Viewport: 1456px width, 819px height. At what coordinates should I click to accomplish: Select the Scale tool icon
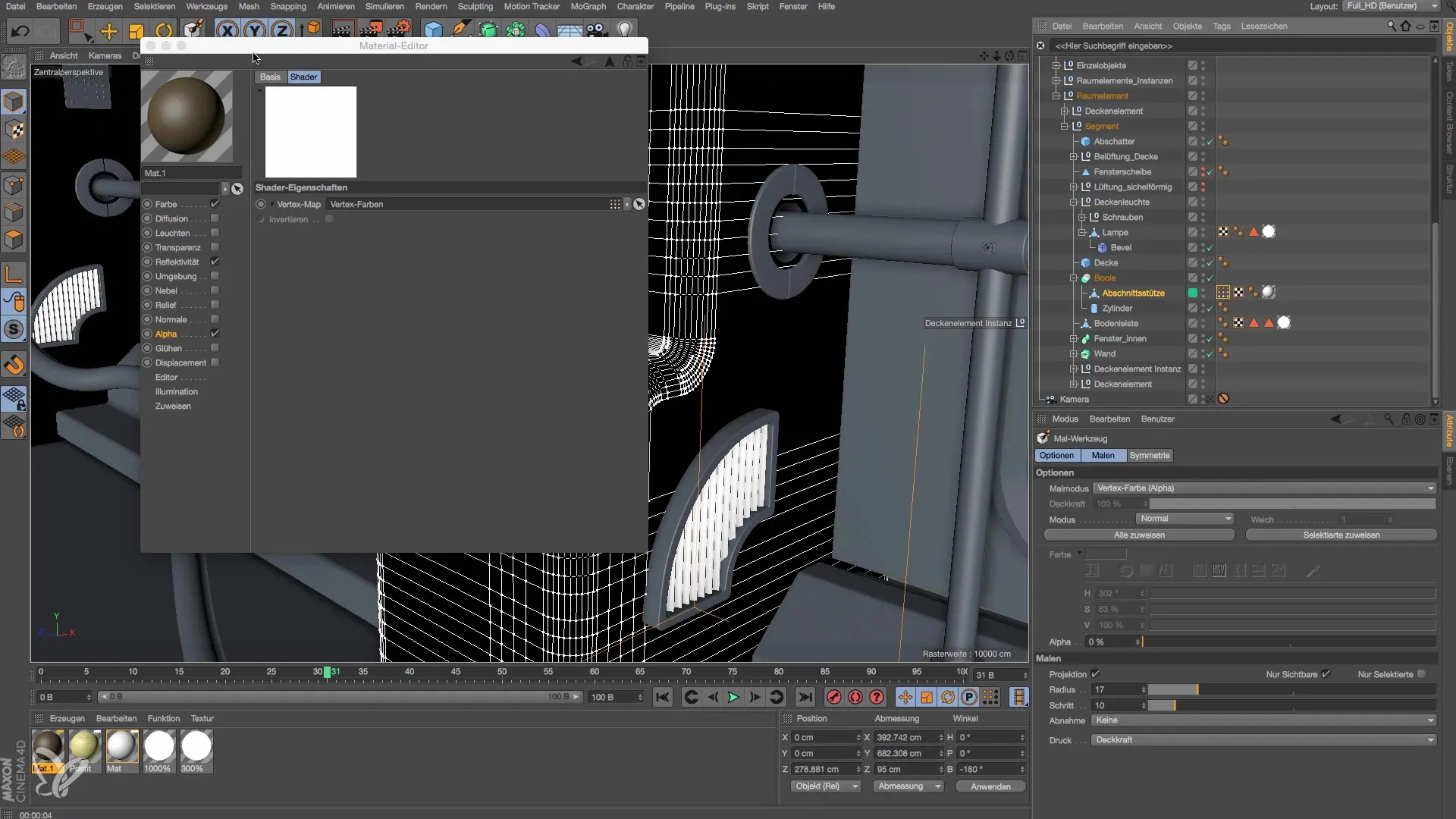coord(136,31)
